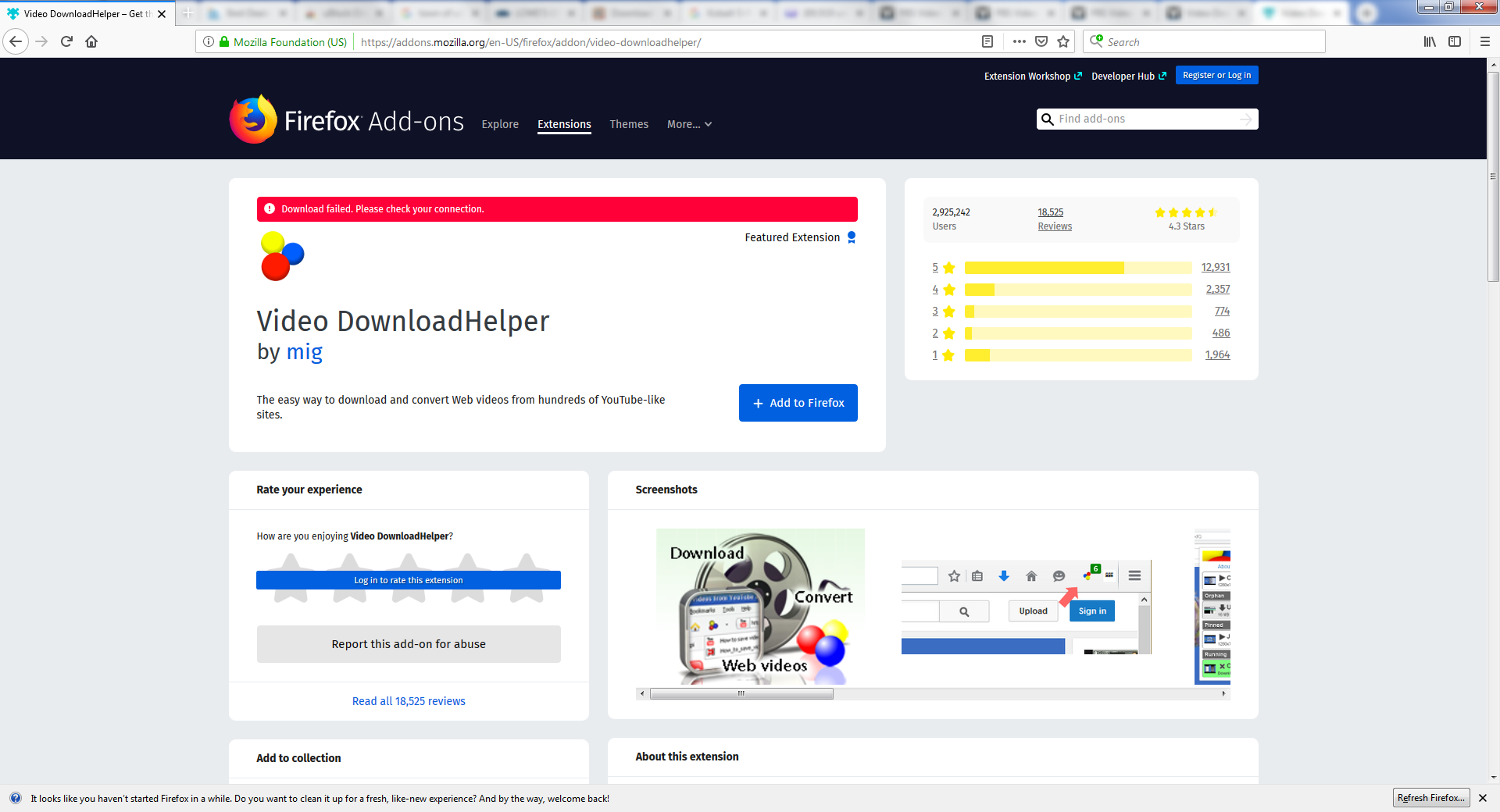Viewport: 1500px width, 812px height.
Task: Click the Firefox Add-ons logo
Action: (346, 119)
